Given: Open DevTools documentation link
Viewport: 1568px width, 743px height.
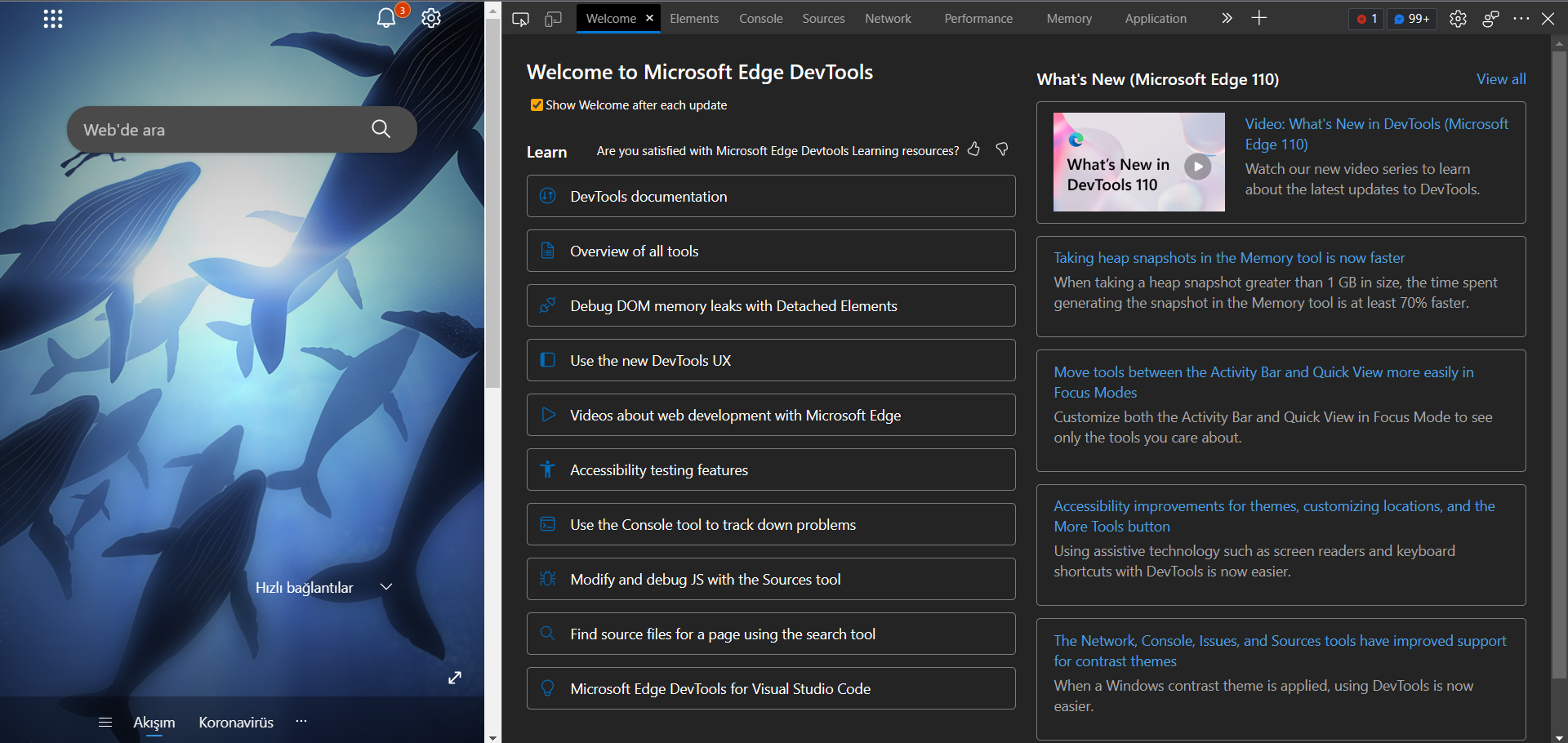Looking at the screenshot, I should pyautogui.click(x=771, y=196).
